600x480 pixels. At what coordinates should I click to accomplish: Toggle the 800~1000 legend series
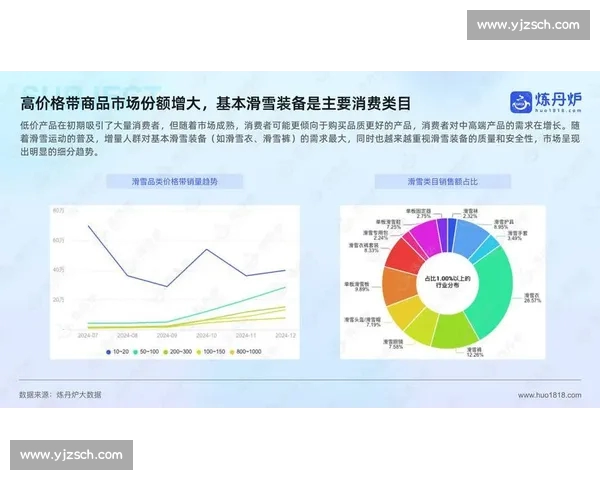[245, 351]
